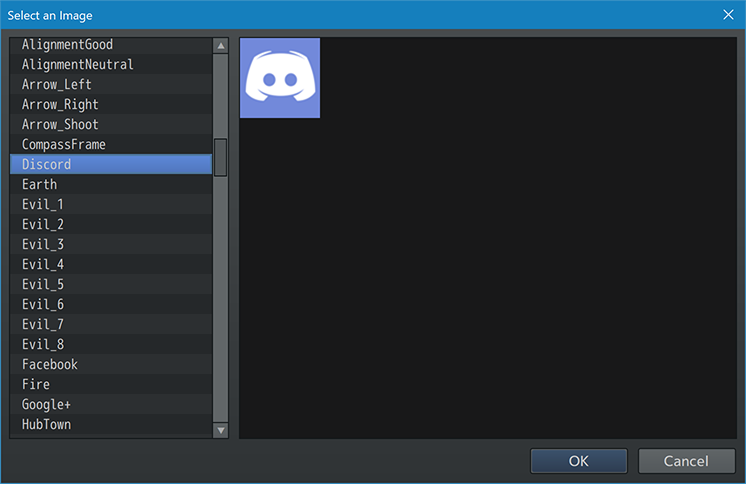Choose Evil_1 from the list
Screen dimensions: 746x484
(x=111, y=204)
